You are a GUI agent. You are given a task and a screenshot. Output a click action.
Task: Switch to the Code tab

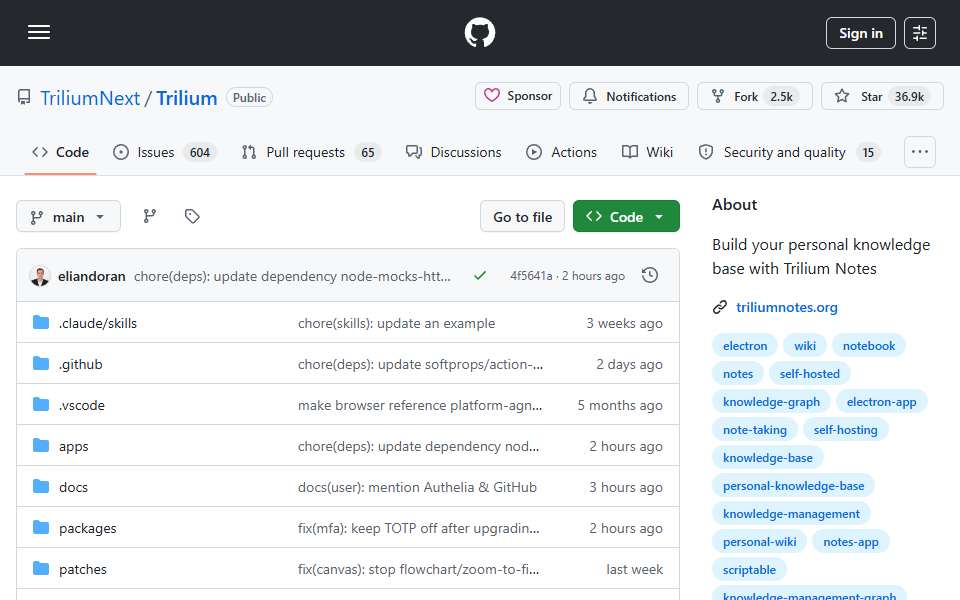tap(61, 152)
